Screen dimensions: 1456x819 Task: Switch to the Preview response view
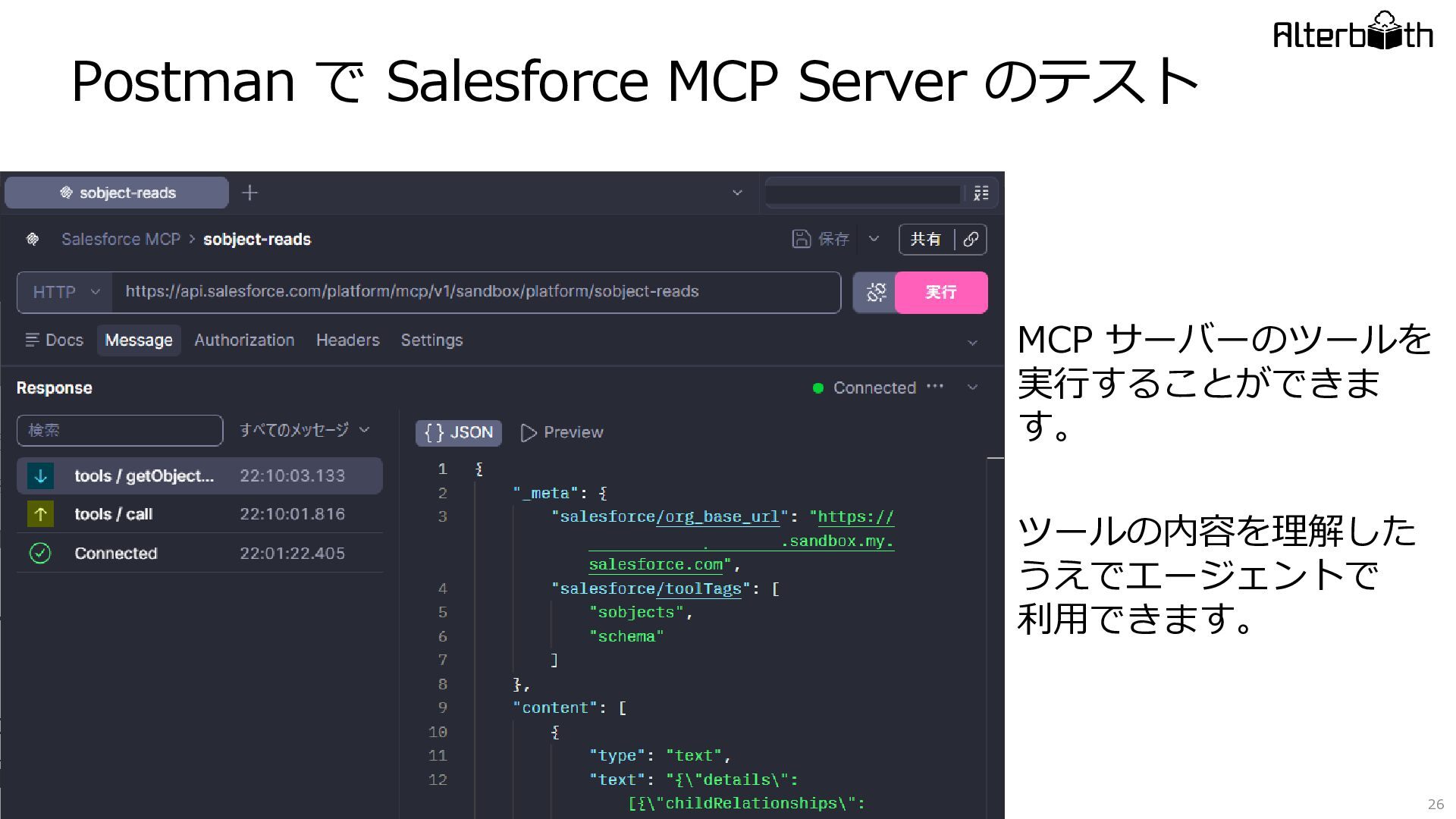pos(562,432)
